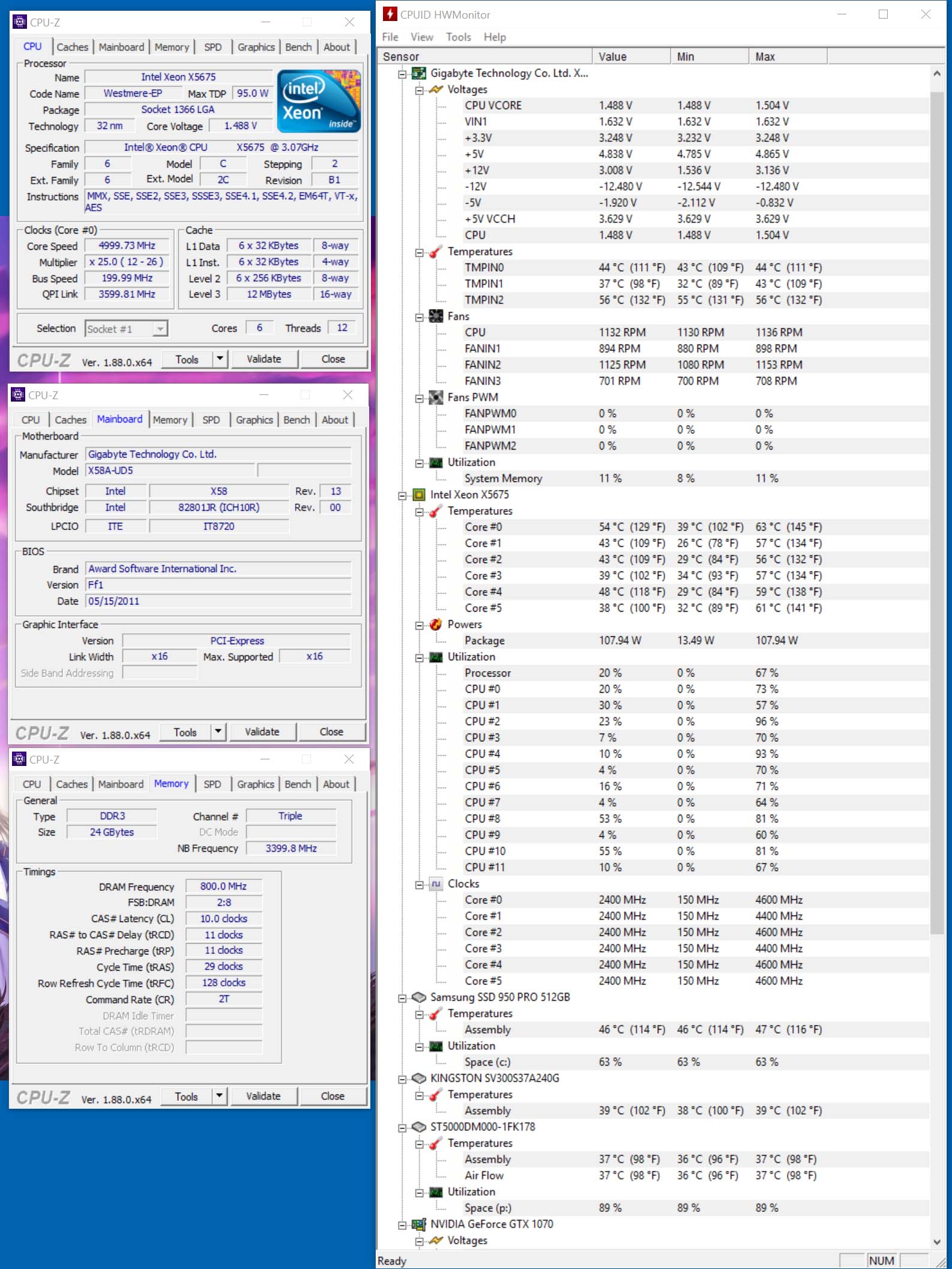Click the ST5000DM000-1FK178 drive icon
Image resolution: width=952 pixels, height=1269 pixels.
(x=419, y=1127)
